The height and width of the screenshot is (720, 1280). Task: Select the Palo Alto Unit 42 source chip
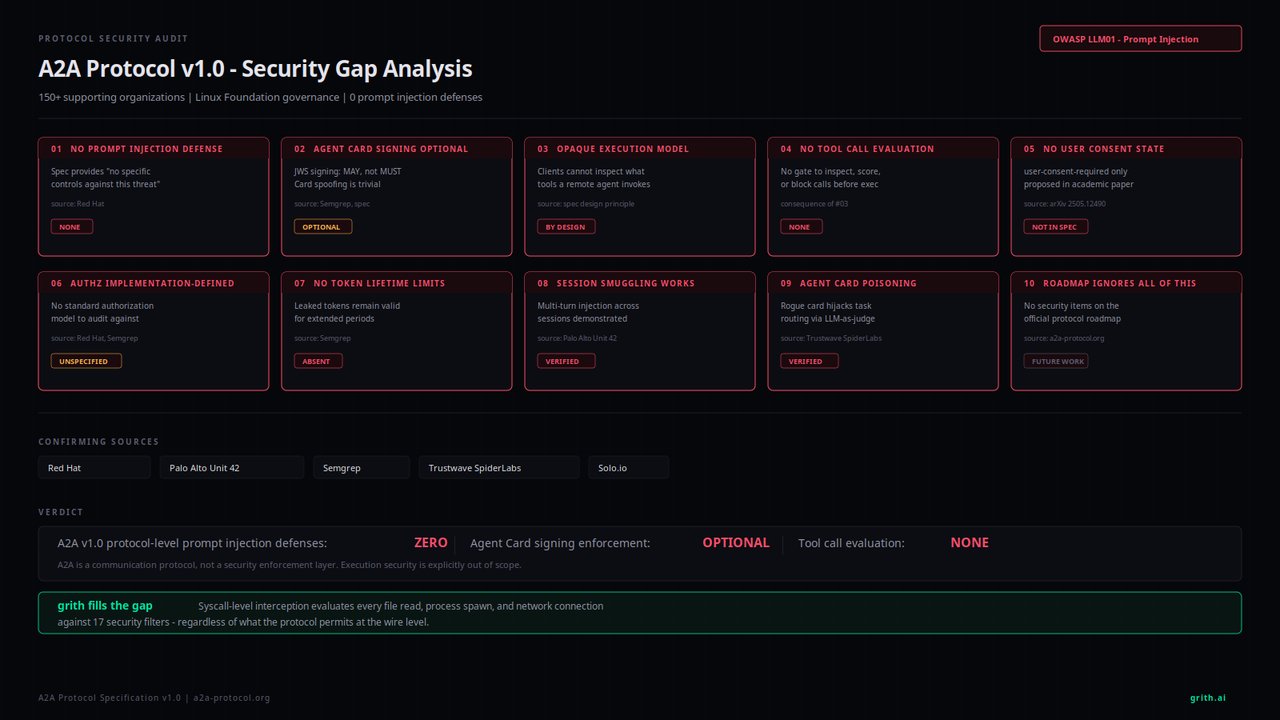231,467
